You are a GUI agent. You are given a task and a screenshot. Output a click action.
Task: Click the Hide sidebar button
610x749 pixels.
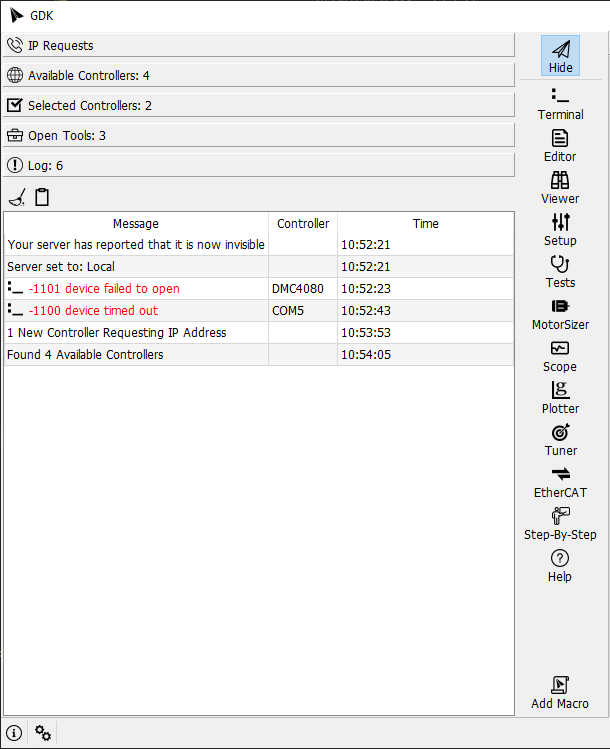[560, 57]
